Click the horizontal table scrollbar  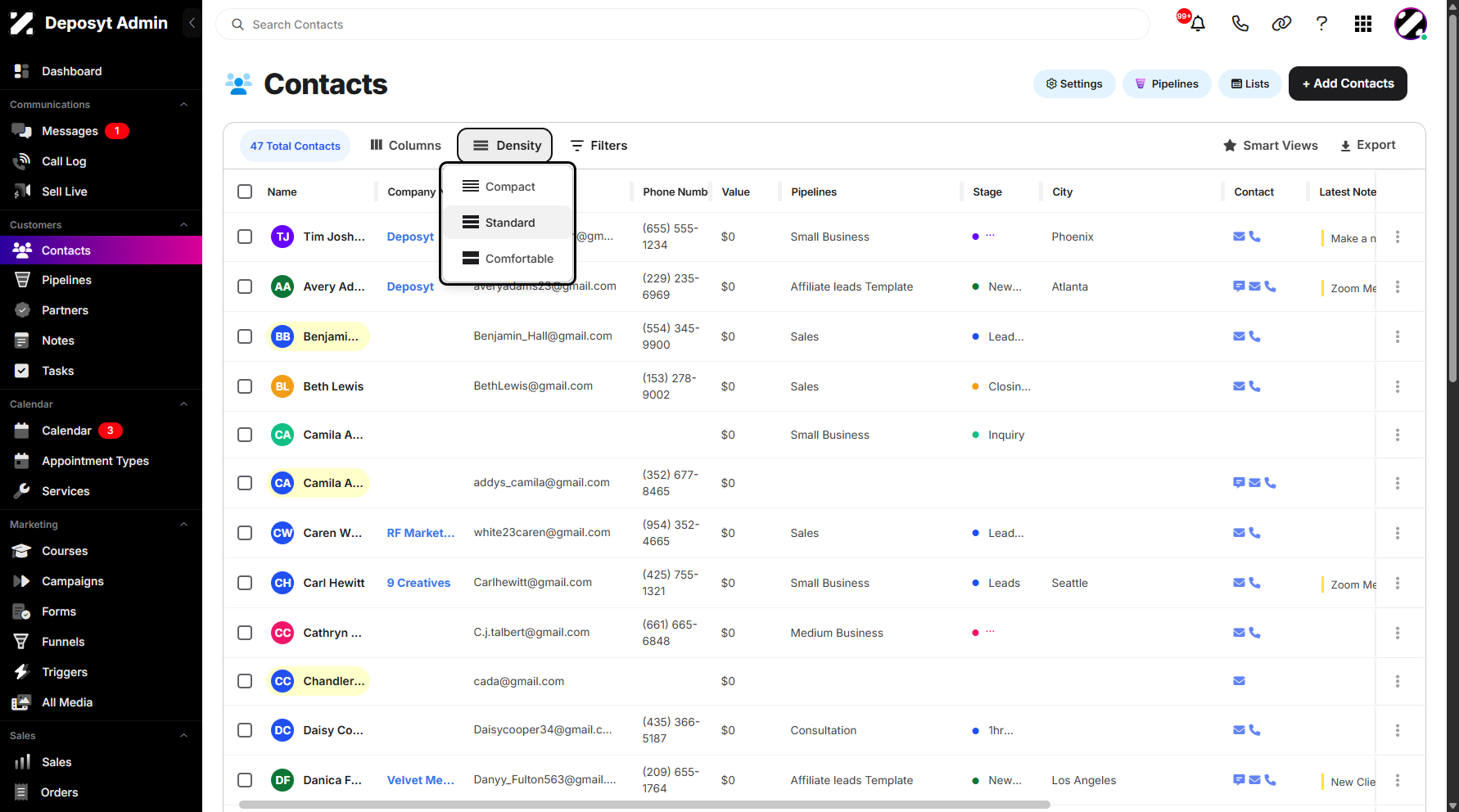pyautogui.click(x=644, y=805)
